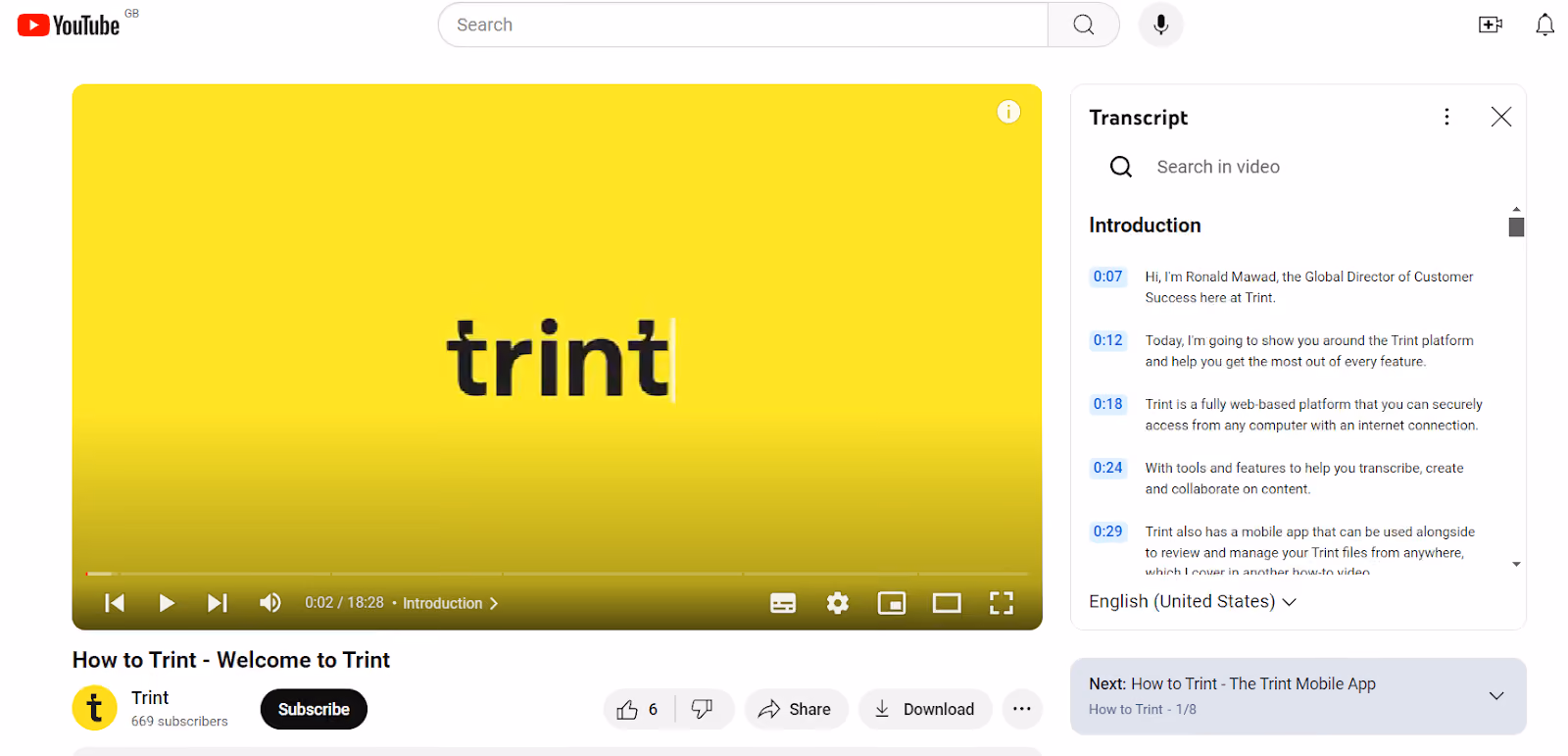Image resolution: width=1568 pixels, height=756 pixels.
Task: Share the video
Action: click(796, 709)
